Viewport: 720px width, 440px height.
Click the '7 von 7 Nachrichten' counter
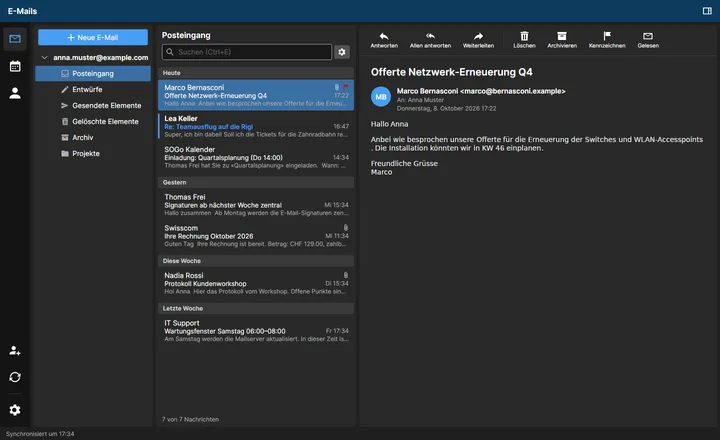click(x=190, y=419)
